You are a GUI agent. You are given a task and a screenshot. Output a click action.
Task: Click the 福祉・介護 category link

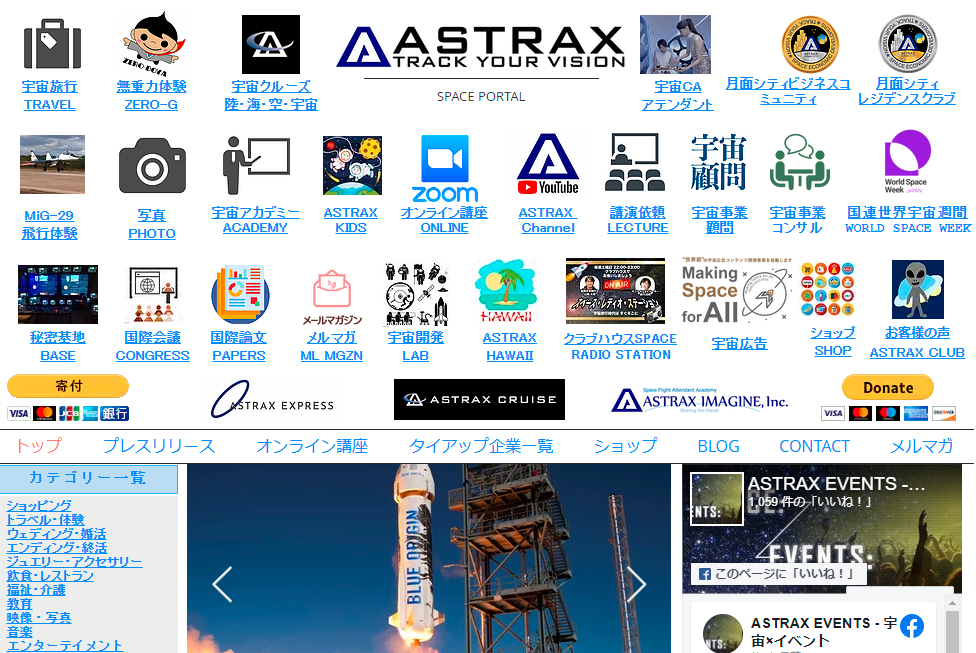click(x=35, y=590)
